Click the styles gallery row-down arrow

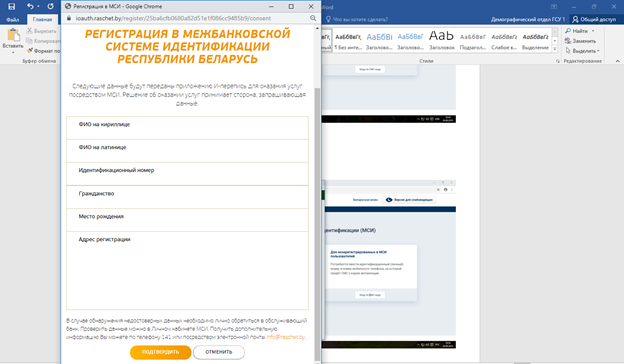tap(555, 41)
